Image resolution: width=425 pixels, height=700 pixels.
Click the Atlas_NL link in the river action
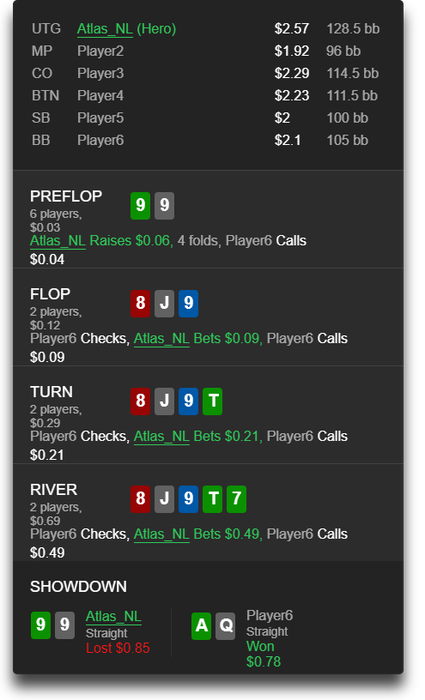(x=162, y=534)
